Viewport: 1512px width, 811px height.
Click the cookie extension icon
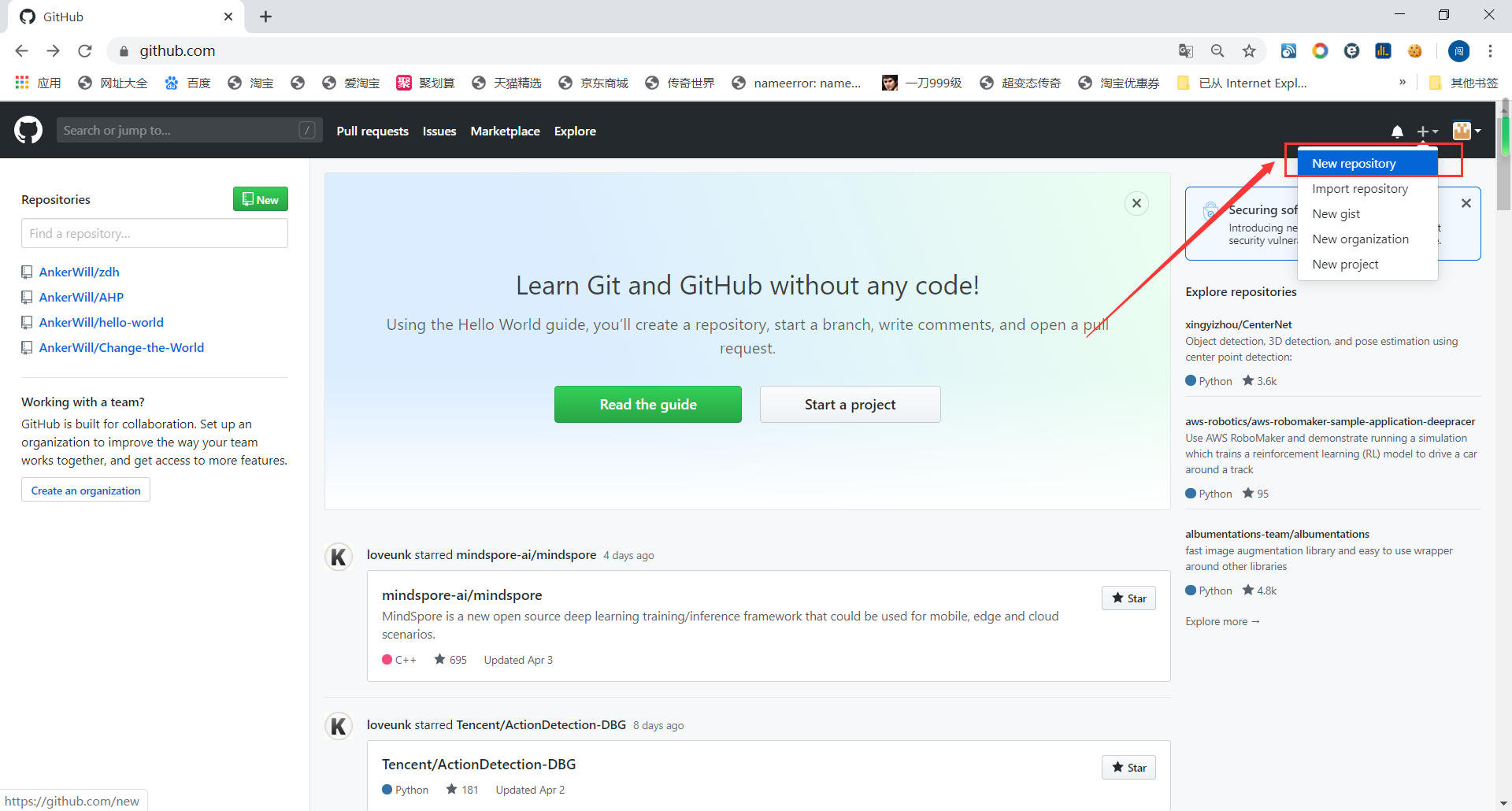pyautogui.click(x=1415, y=50)
